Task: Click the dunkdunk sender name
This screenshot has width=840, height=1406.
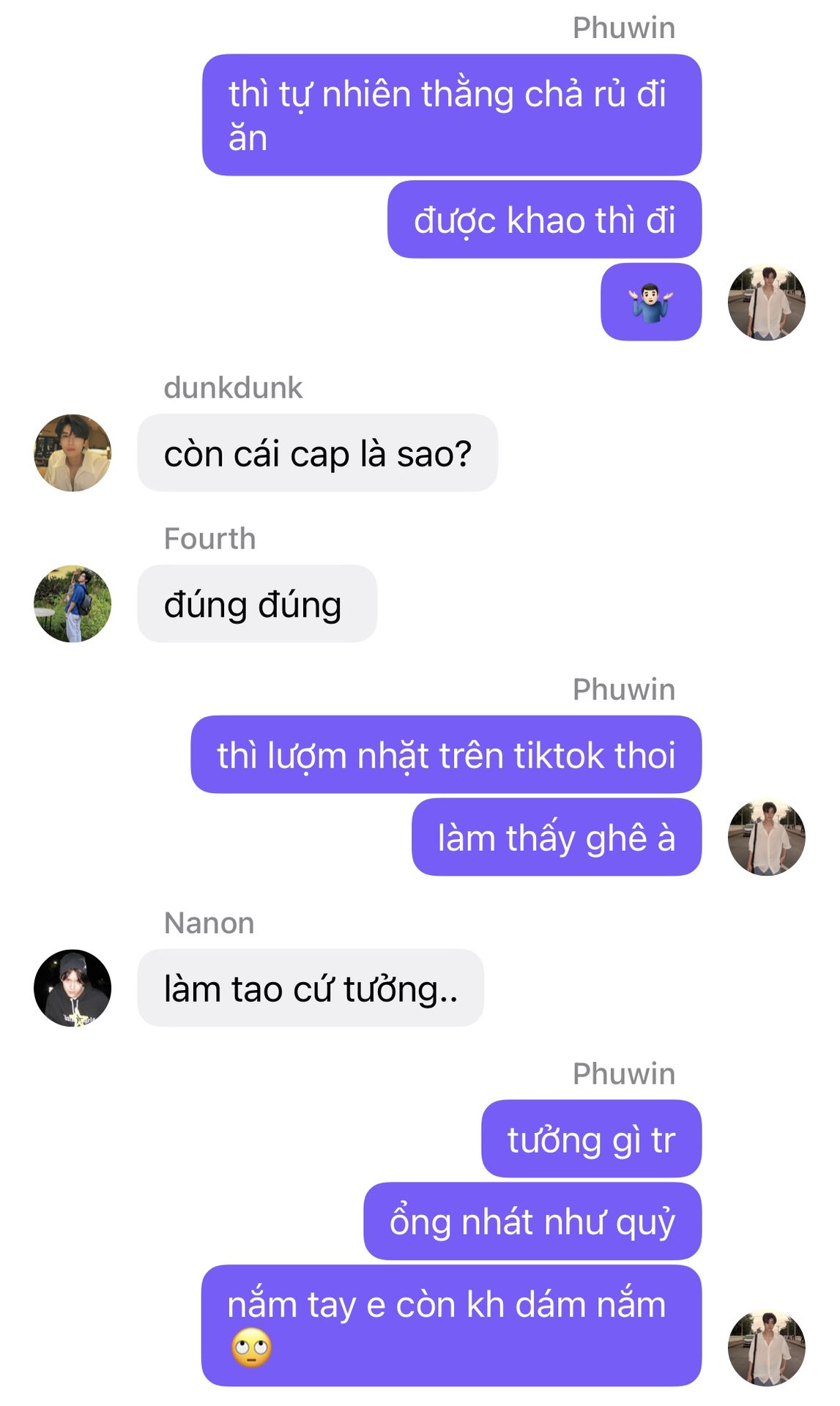Action: [233, 387]
